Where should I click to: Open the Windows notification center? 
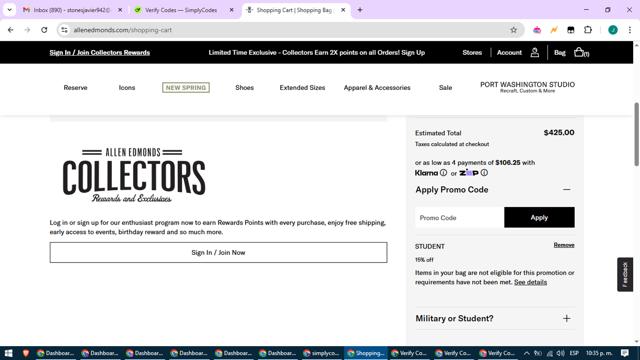(x=625, y=353)
